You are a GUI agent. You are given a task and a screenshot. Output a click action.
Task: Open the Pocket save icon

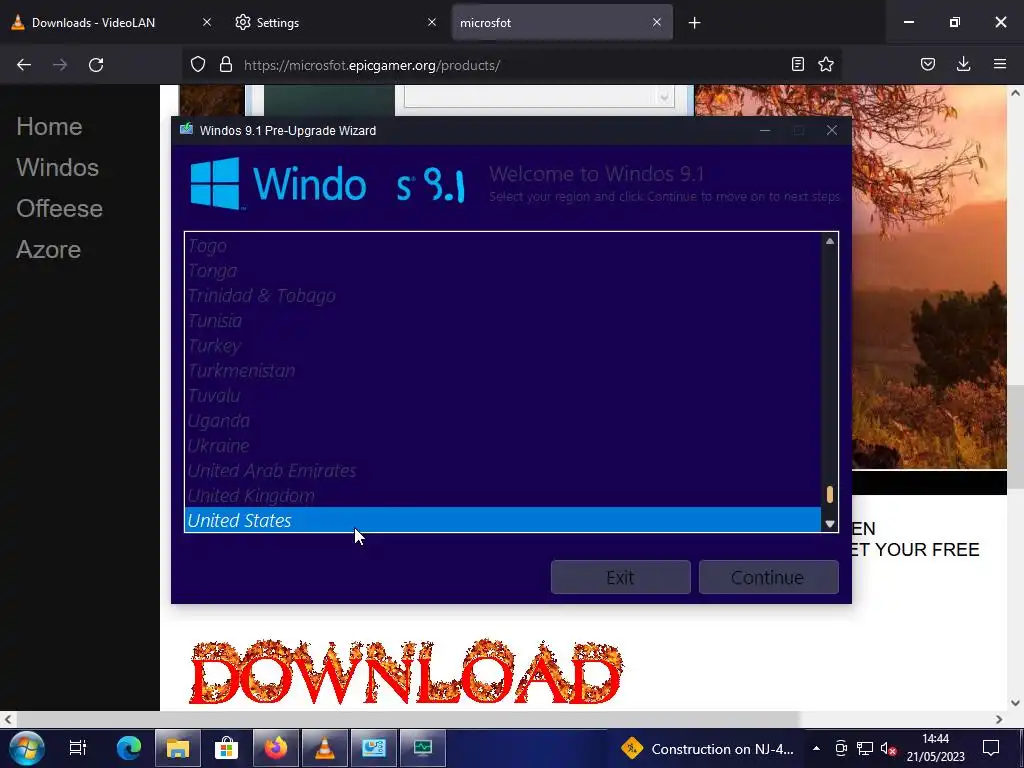927,64
